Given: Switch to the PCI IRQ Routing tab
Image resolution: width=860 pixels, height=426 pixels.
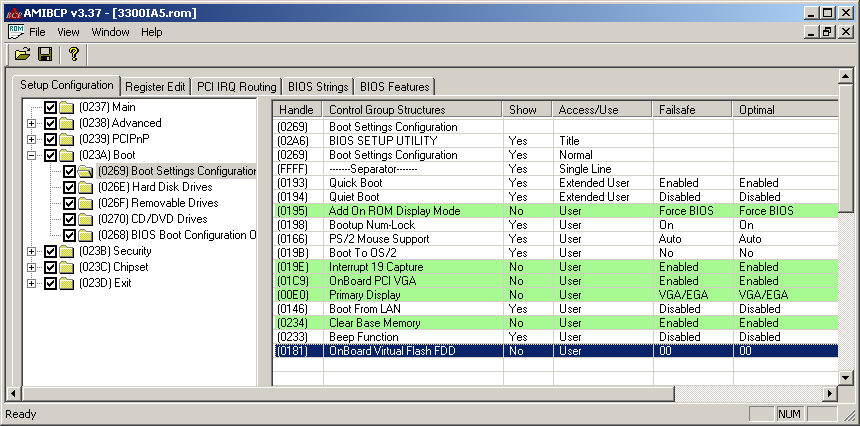Looking at the screenshot, I should tap(236, 86).
